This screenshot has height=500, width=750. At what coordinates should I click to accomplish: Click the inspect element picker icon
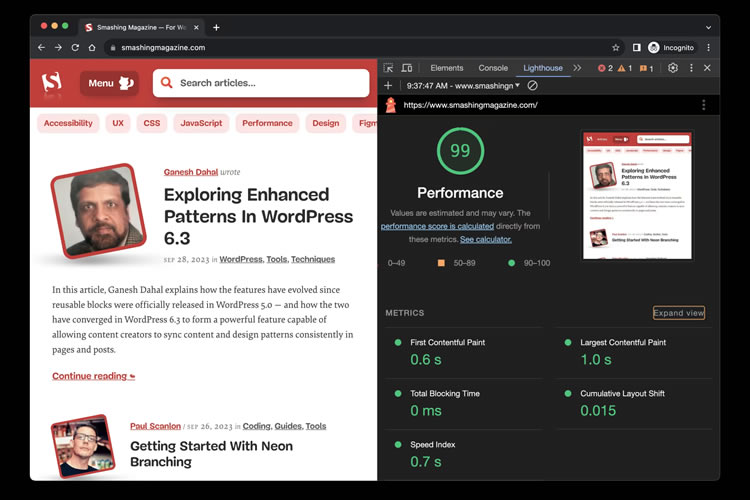pos(388,68)
